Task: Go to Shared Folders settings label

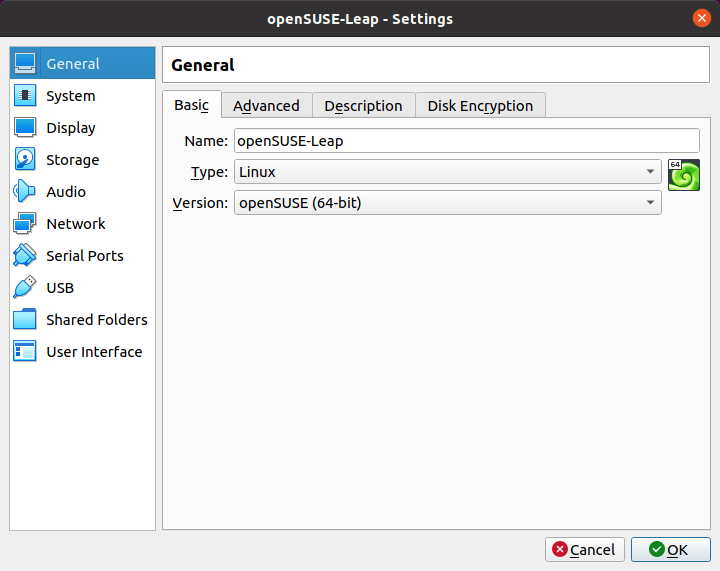Action: (x=97, y=320)
